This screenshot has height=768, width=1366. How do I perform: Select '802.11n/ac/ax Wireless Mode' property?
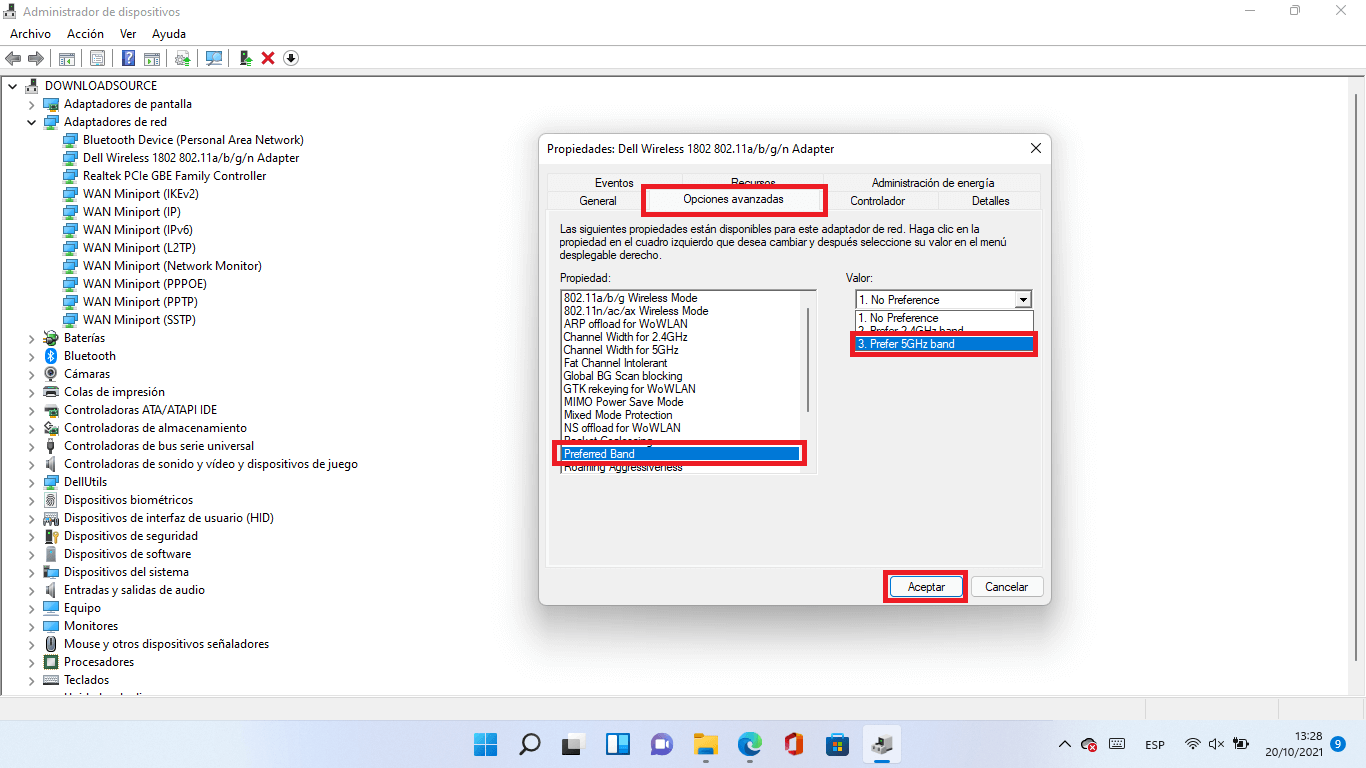pyautogui.click(x=635, y=311)
